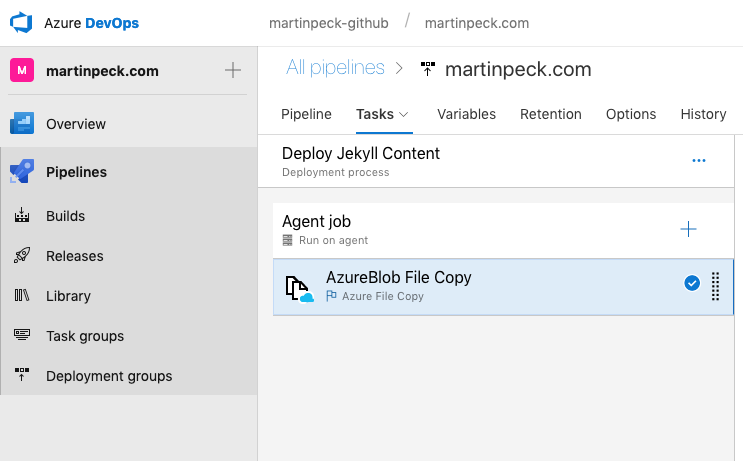This screenshot has height=461, width=743.
Task: Open Releases under Pipelines
Action: [x=74, y=256]
